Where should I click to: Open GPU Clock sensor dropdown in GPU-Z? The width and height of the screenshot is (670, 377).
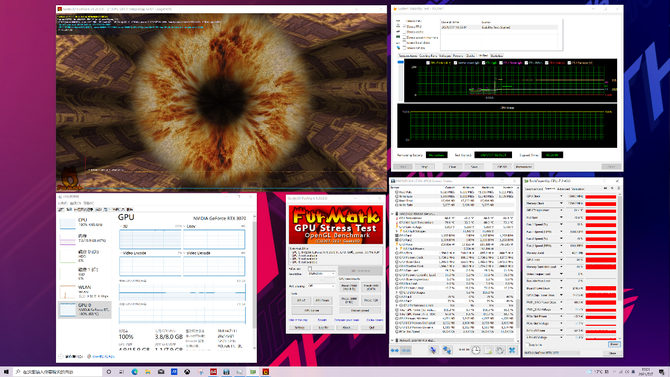pyautogui.click(x=561, y=197)
